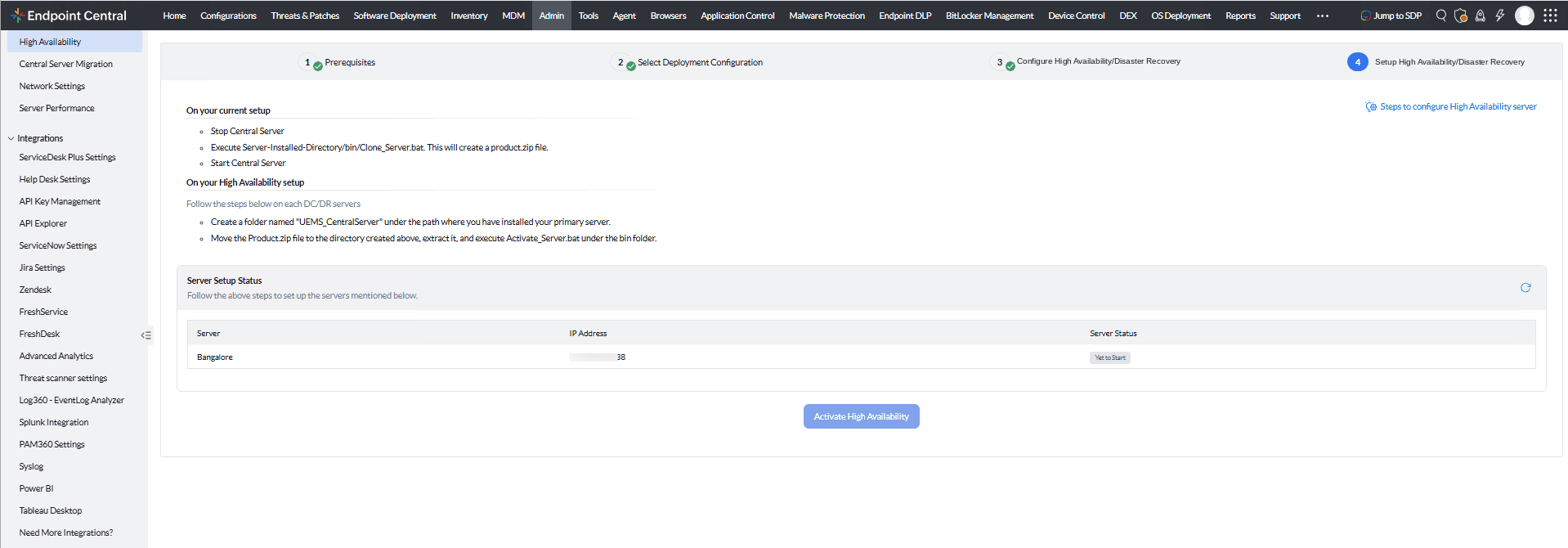Open Application Control menu
The width and height of the screenshot is (1568, 548).
[x=737, y=16]
